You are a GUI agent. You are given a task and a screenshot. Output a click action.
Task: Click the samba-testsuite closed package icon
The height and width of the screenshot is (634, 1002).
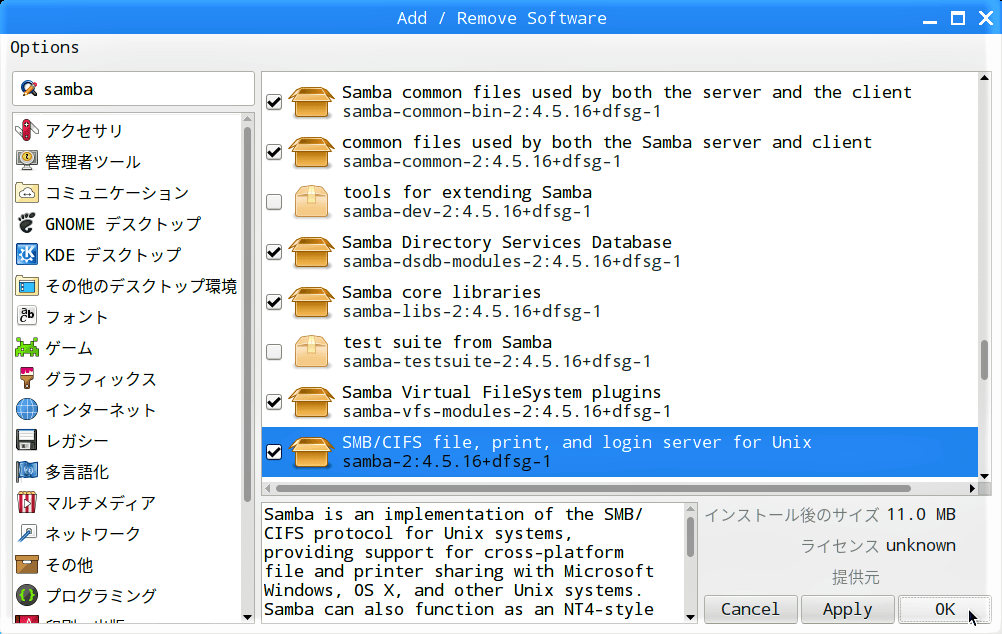click(311, 352)
